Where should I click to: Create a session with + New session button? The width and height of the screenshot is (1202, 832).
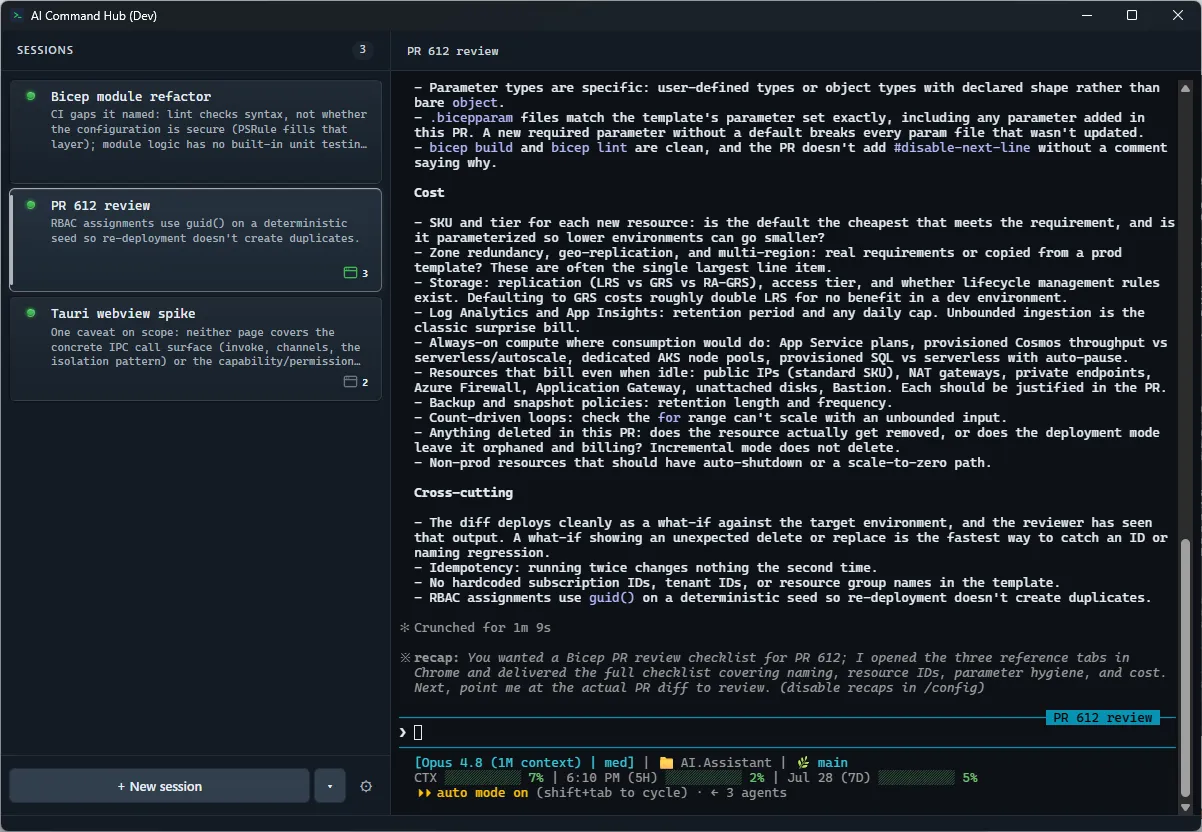[x=159, y=786]
